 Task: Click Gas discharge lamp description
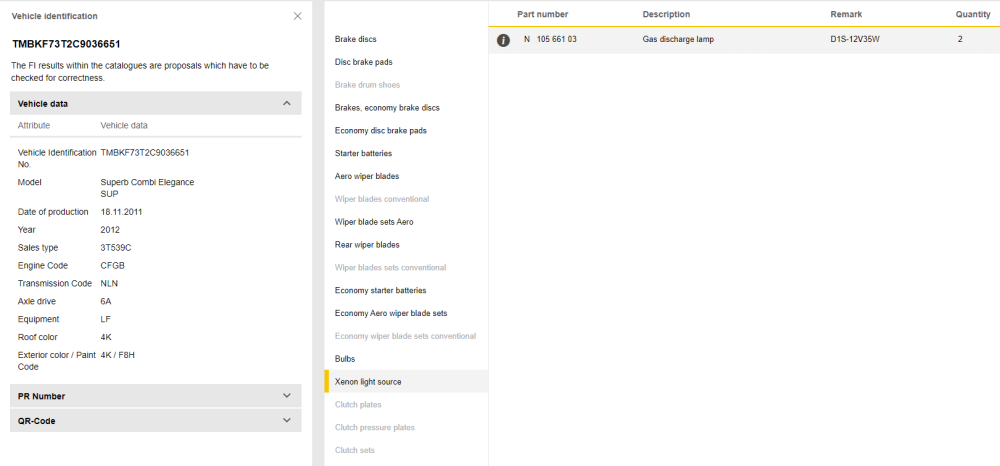tap(678, 40)
